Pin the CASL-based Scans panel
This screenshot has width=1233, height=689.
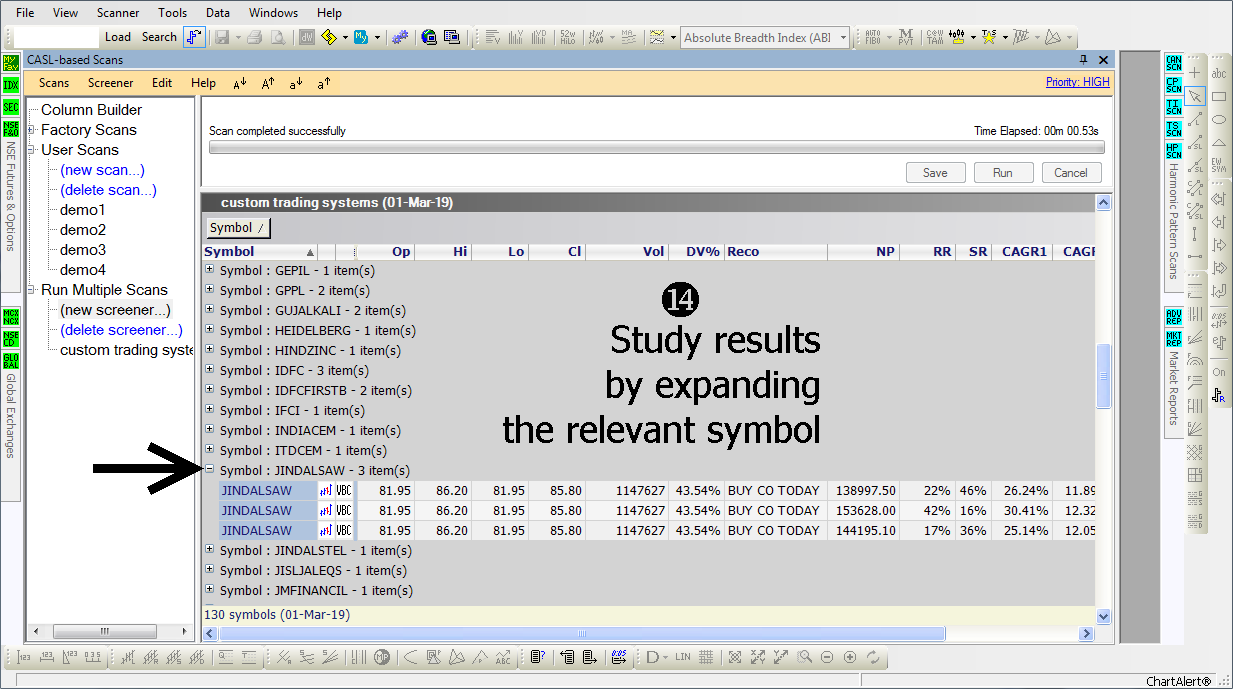click(x=1084, y=60)
